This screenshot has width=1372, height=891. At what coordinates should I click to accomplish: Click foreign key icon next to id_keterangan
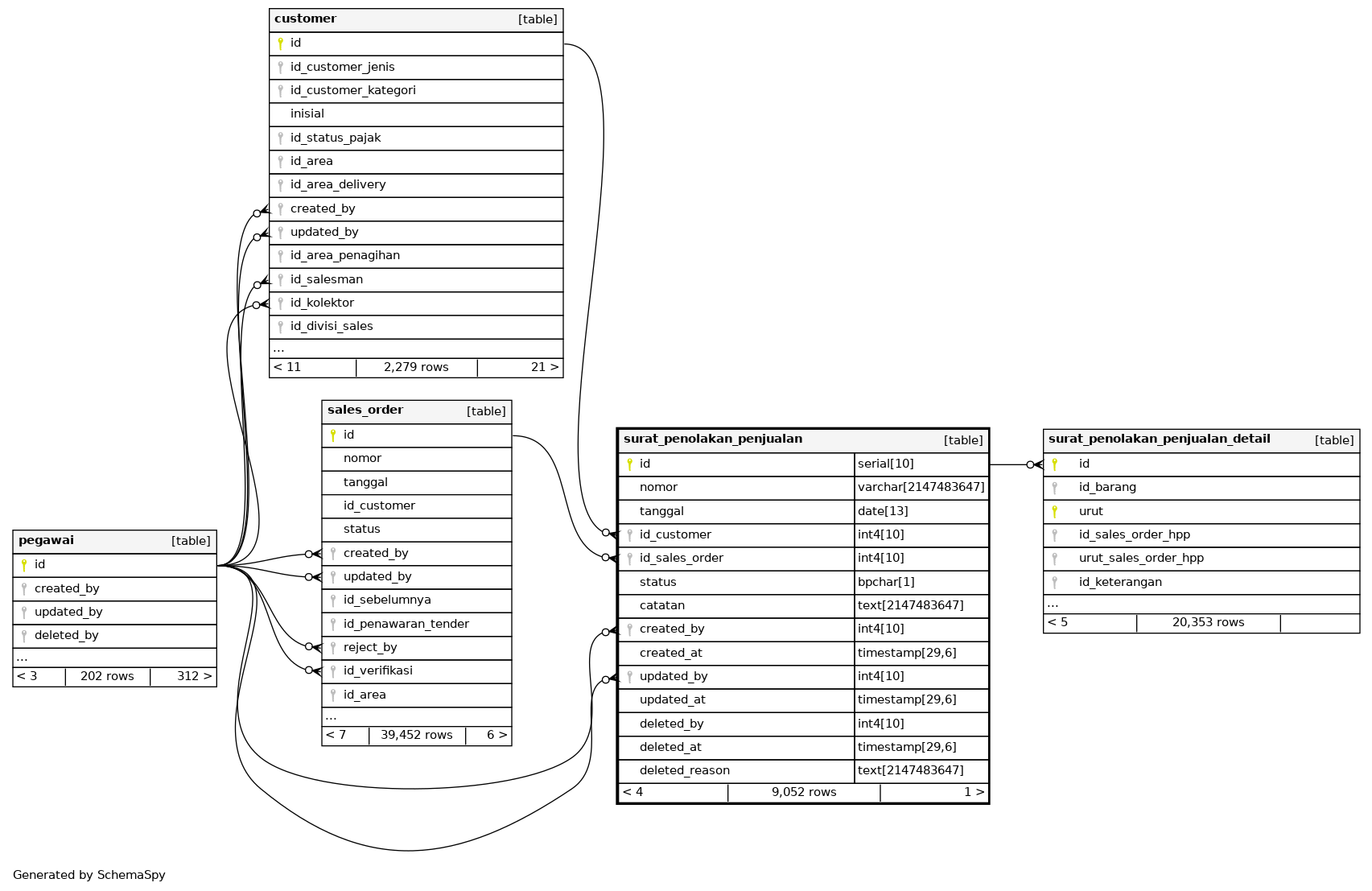pos(1054,583)
